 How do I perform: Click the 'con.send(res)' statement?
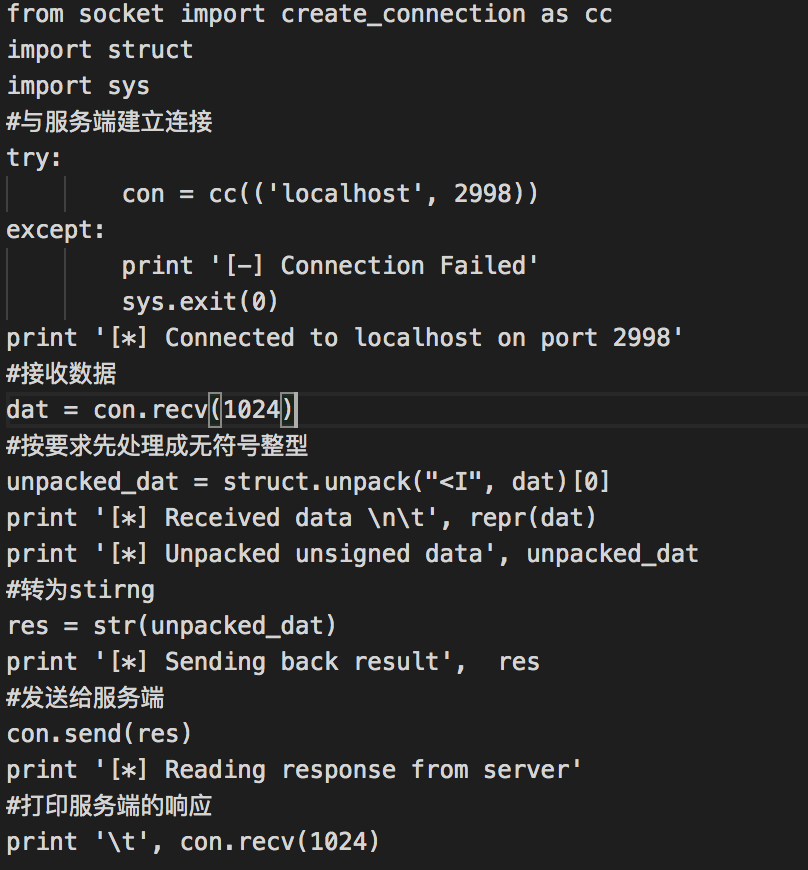coord(99,734)
